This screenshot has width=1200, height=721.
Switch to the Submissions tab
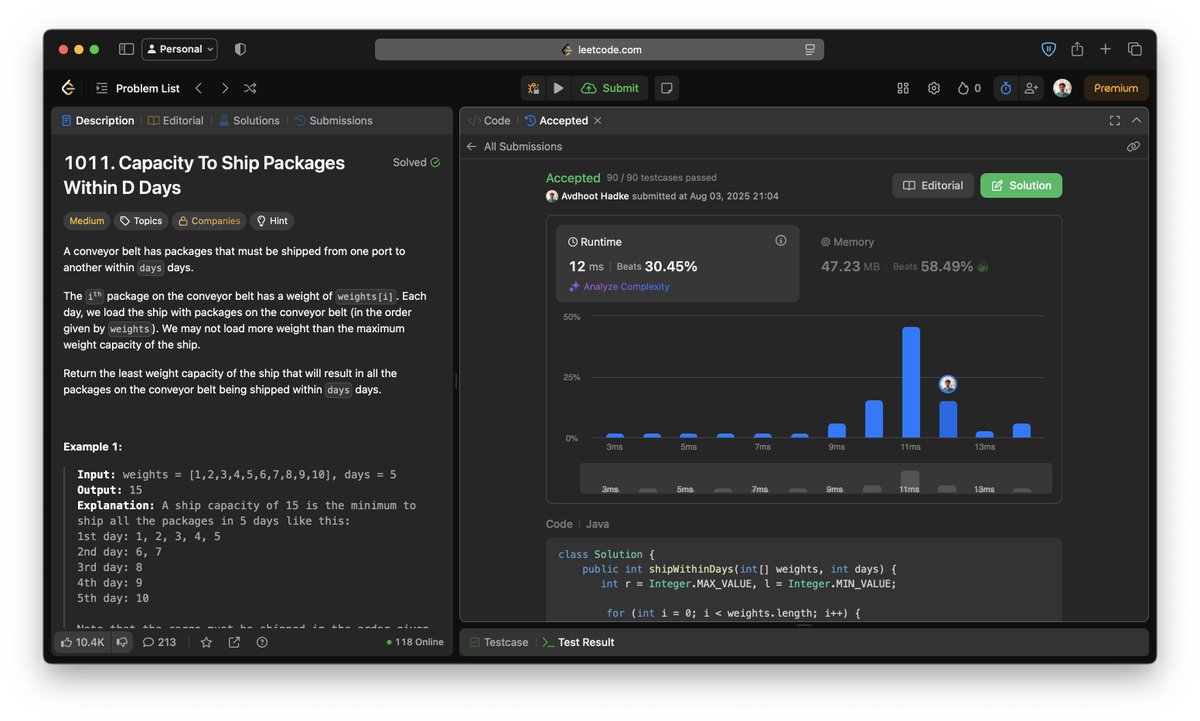[x=334, y=120]
